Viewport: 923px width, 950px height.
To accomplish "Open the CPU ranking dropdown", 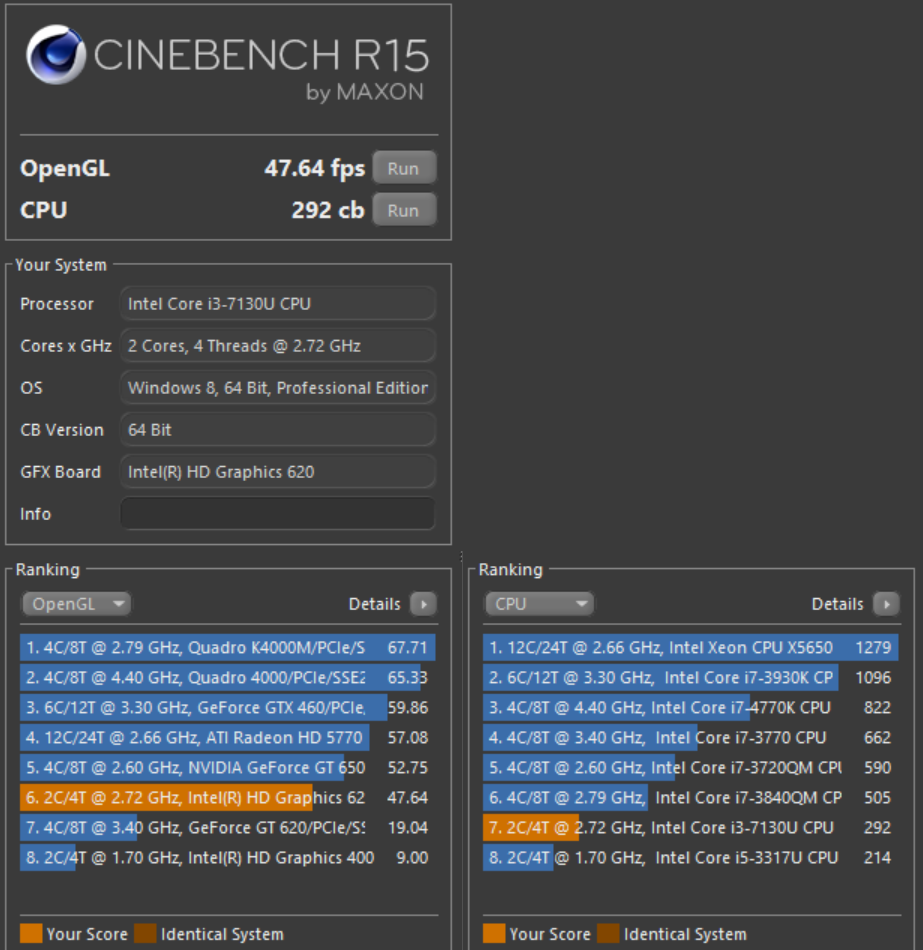I will point(539,604).
